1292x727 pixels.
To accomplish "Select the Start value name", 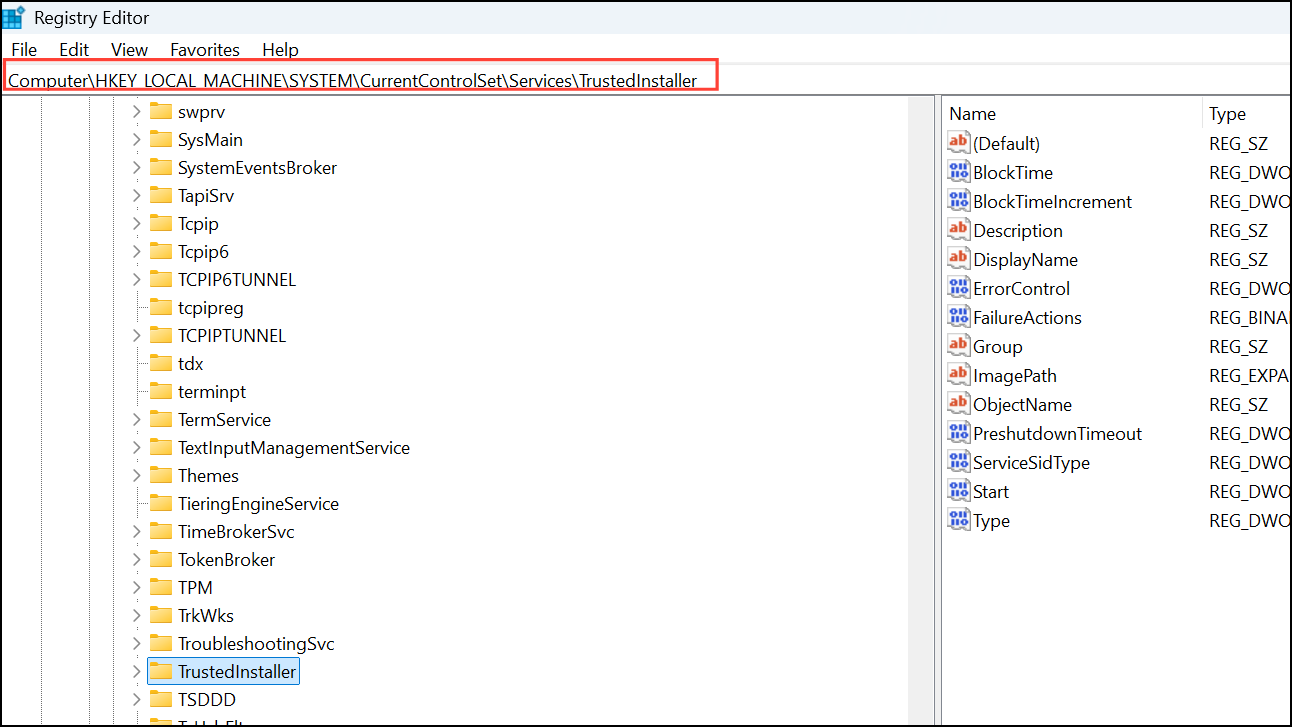I will tap(991, 492).
